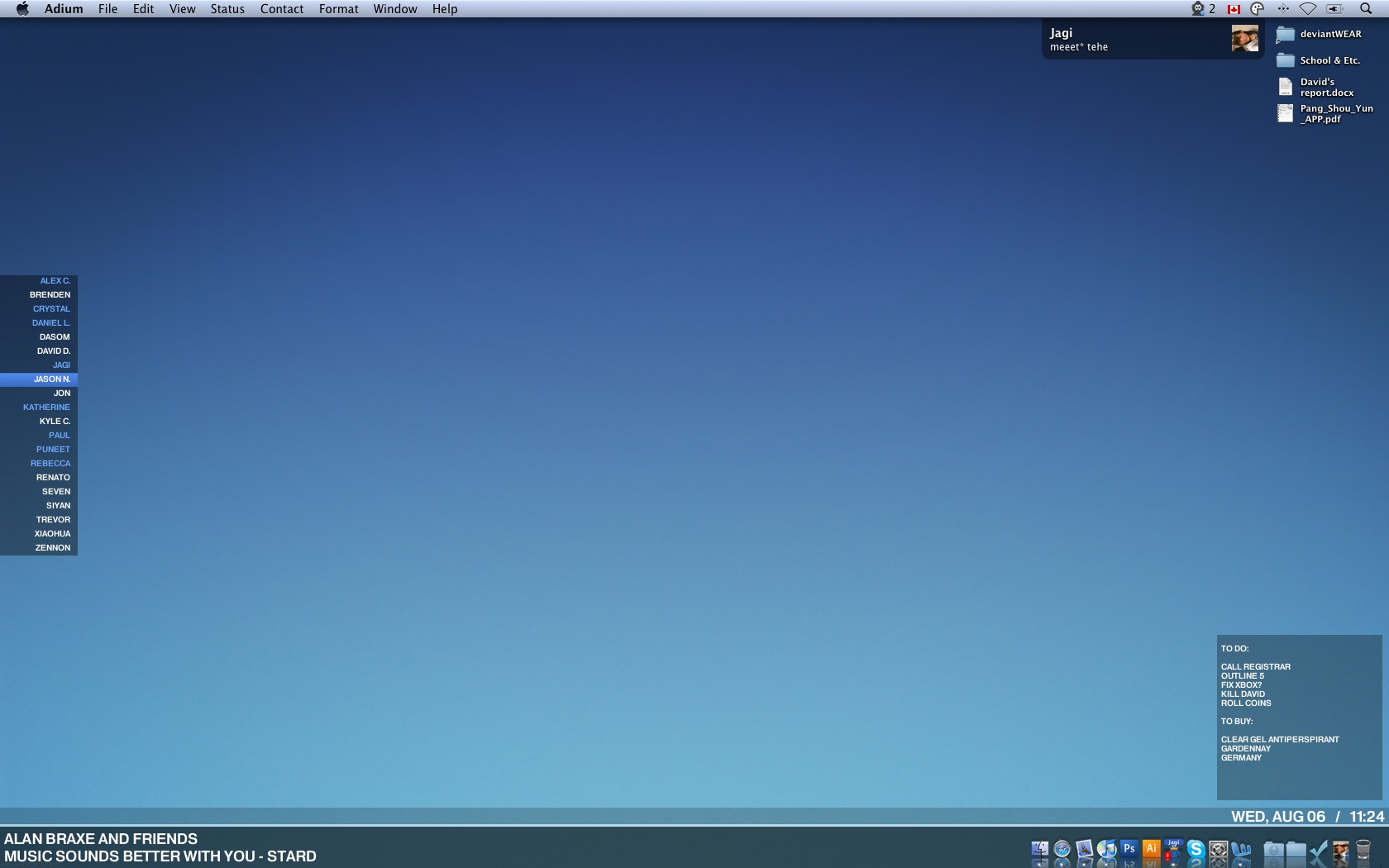1389x868 pixels.
Task: Select contact DANIEL L. in the list
Action: point(39,323)
